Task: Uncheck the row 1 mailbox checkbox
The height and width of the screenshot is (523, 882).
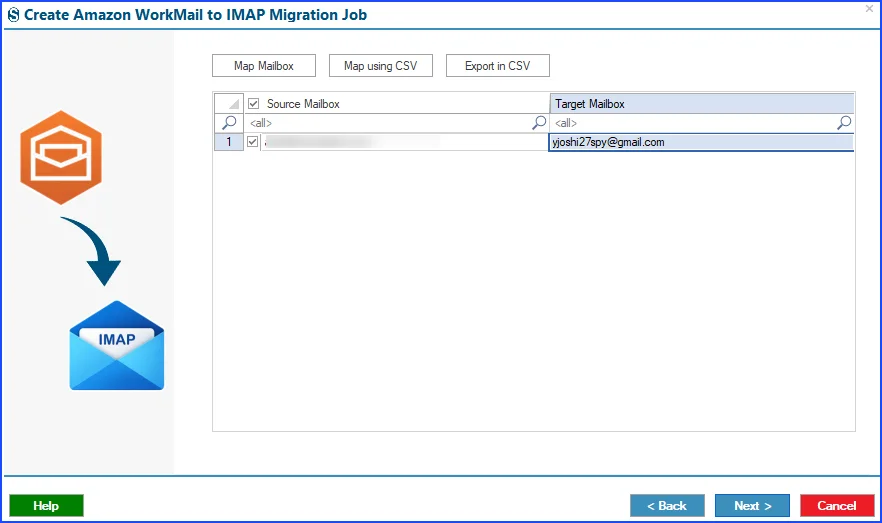Action: [x=253, y=142]
